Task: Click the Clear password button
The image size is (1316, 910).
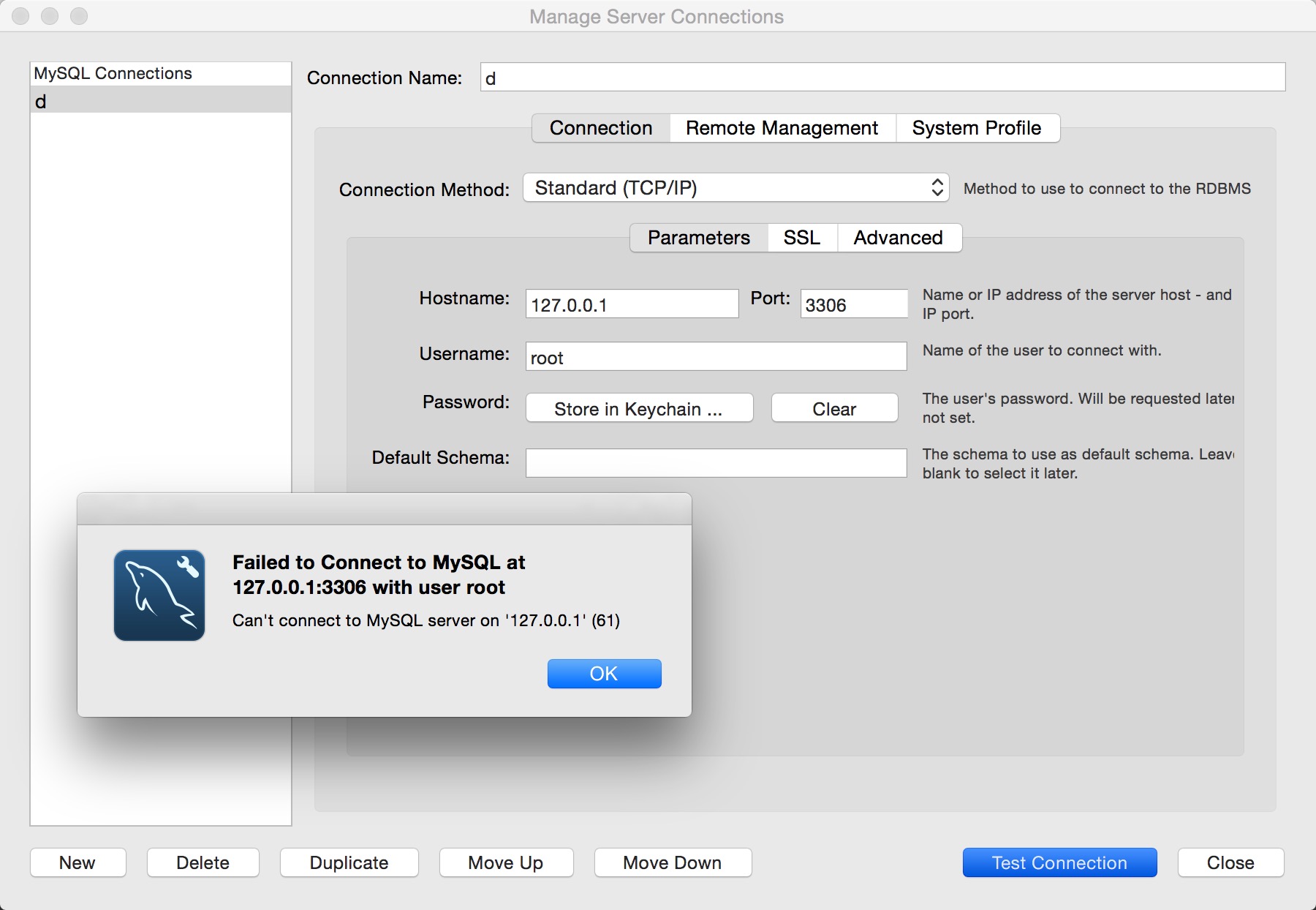Action: 834,409
